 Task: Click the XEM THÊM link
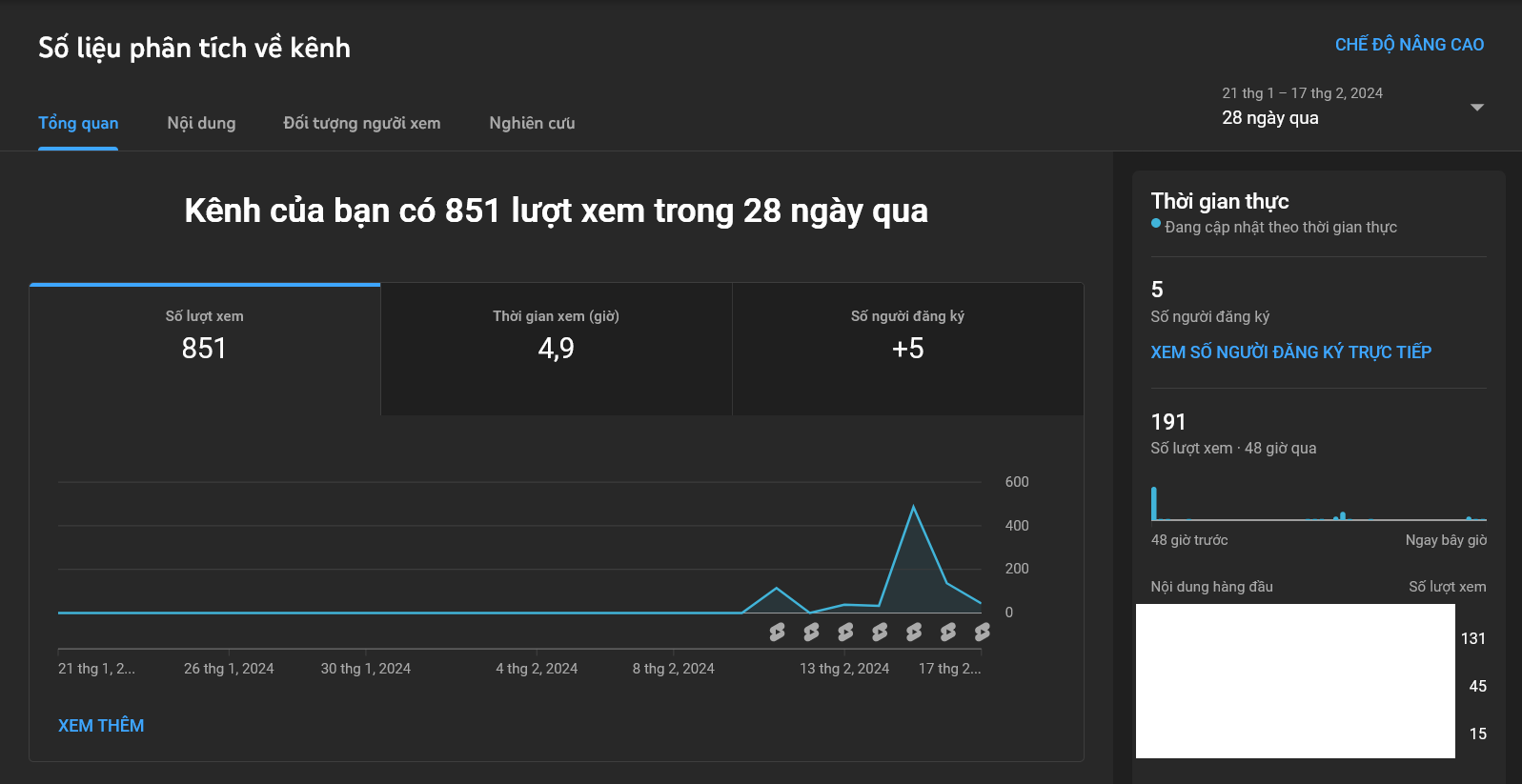pyautogui.click(x=101, y=726)
